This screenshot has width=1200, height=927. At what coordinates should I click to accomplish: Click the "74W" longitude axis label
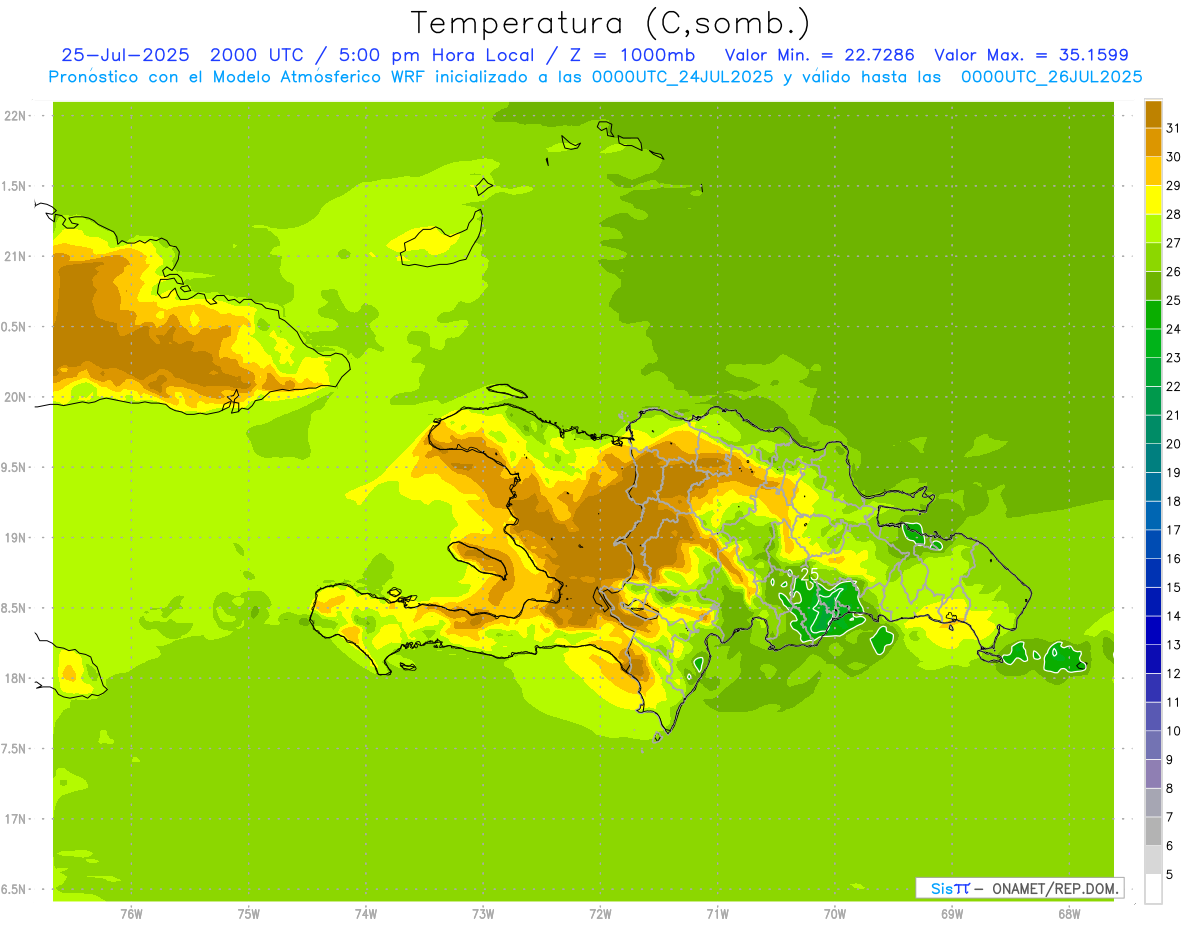point(366,914)
